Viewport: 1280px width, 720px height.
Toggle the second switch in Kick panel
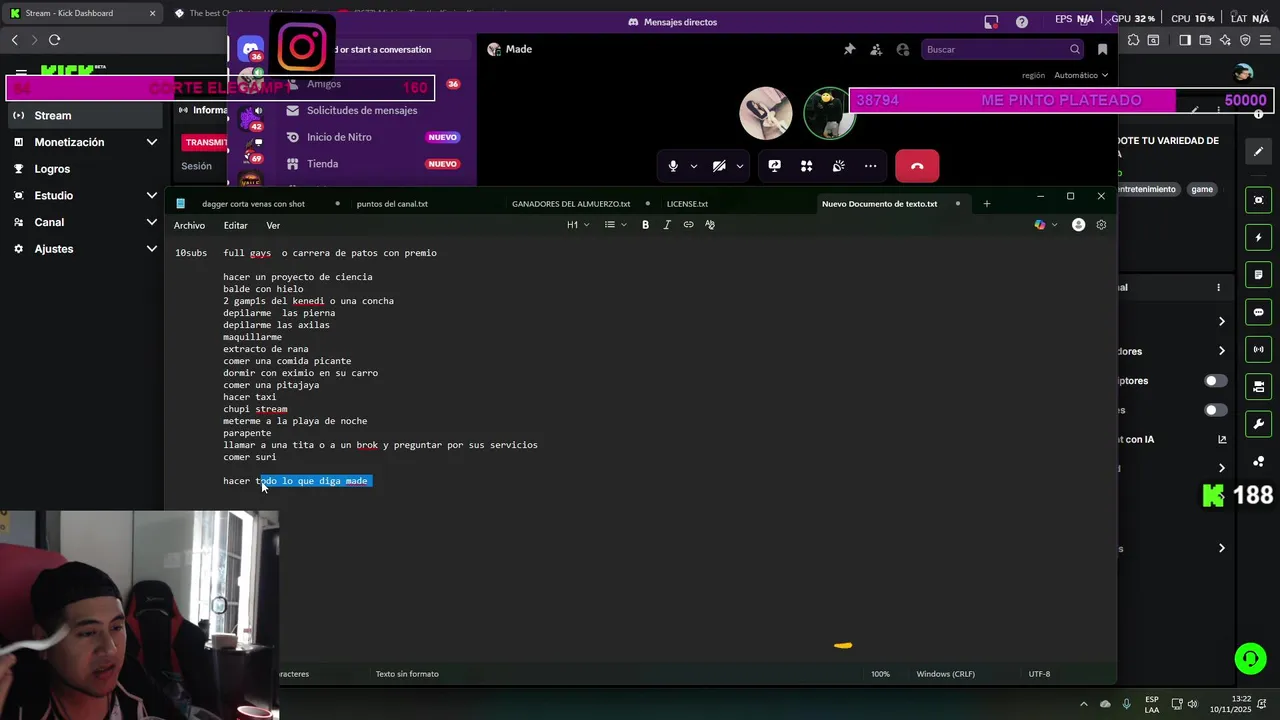coord(1215,410)
